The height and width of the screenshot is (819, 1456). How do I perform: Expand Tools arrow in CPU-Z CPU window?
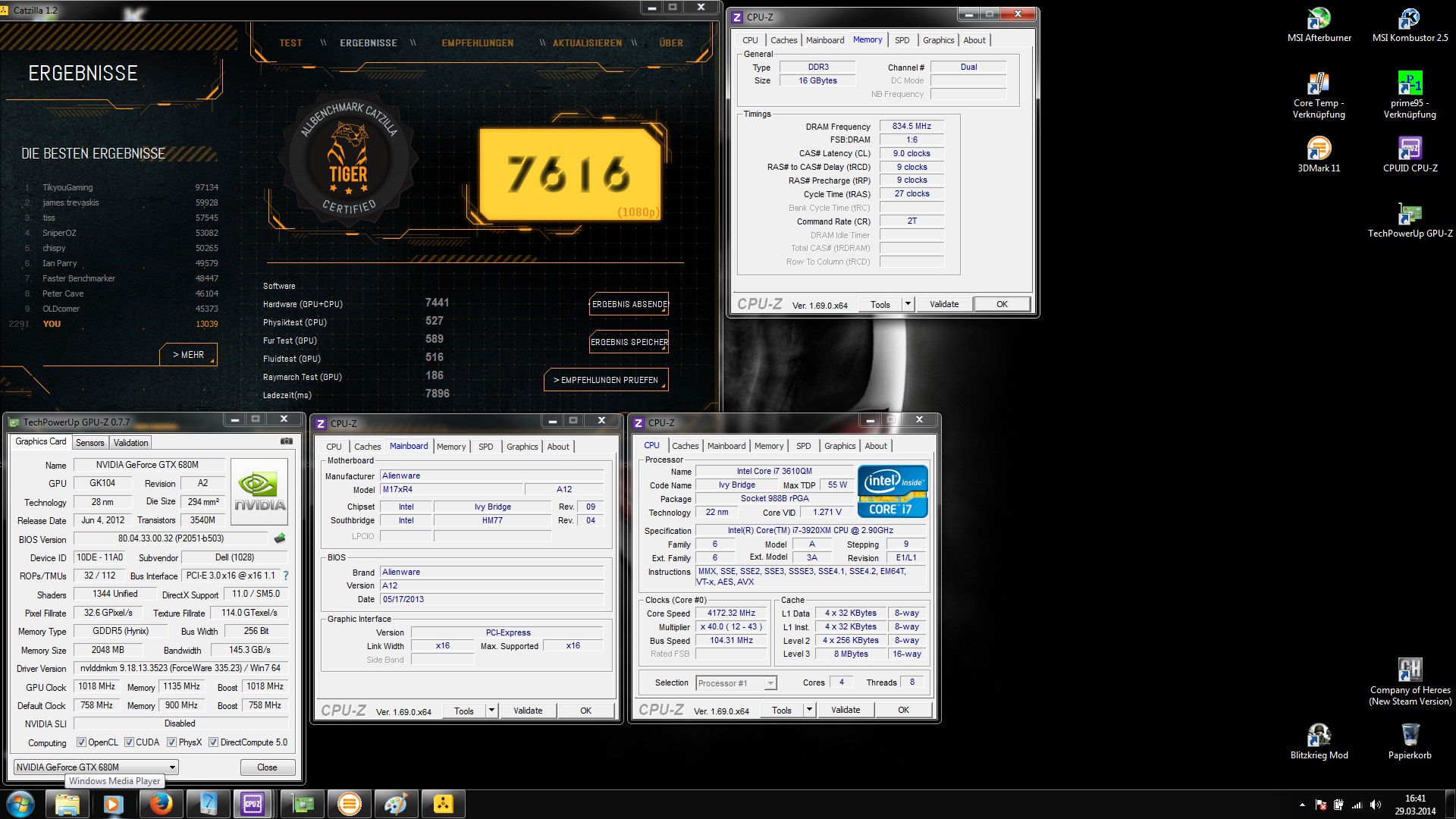point(809,711)
